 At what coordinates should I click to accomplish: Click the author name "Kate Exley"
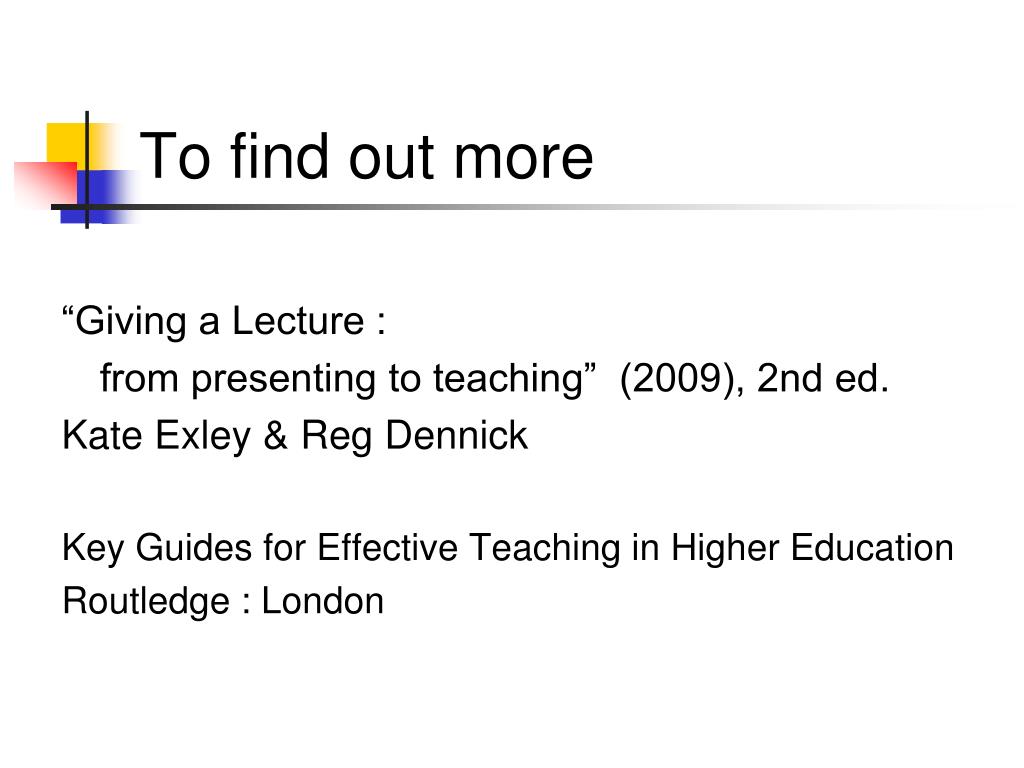click(157, 436)
